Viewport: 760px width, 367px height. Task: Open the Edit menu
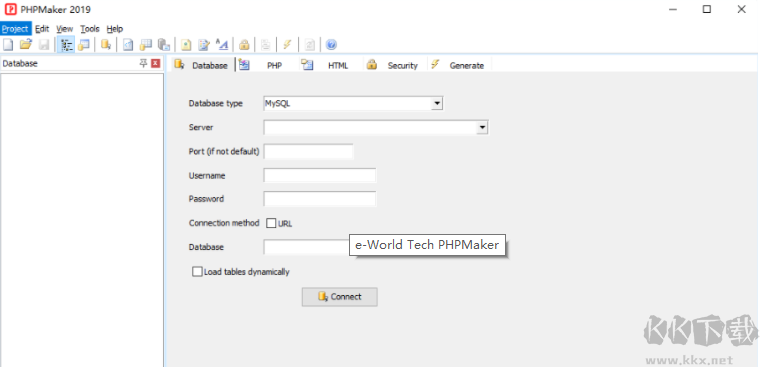tap(42, 29)
